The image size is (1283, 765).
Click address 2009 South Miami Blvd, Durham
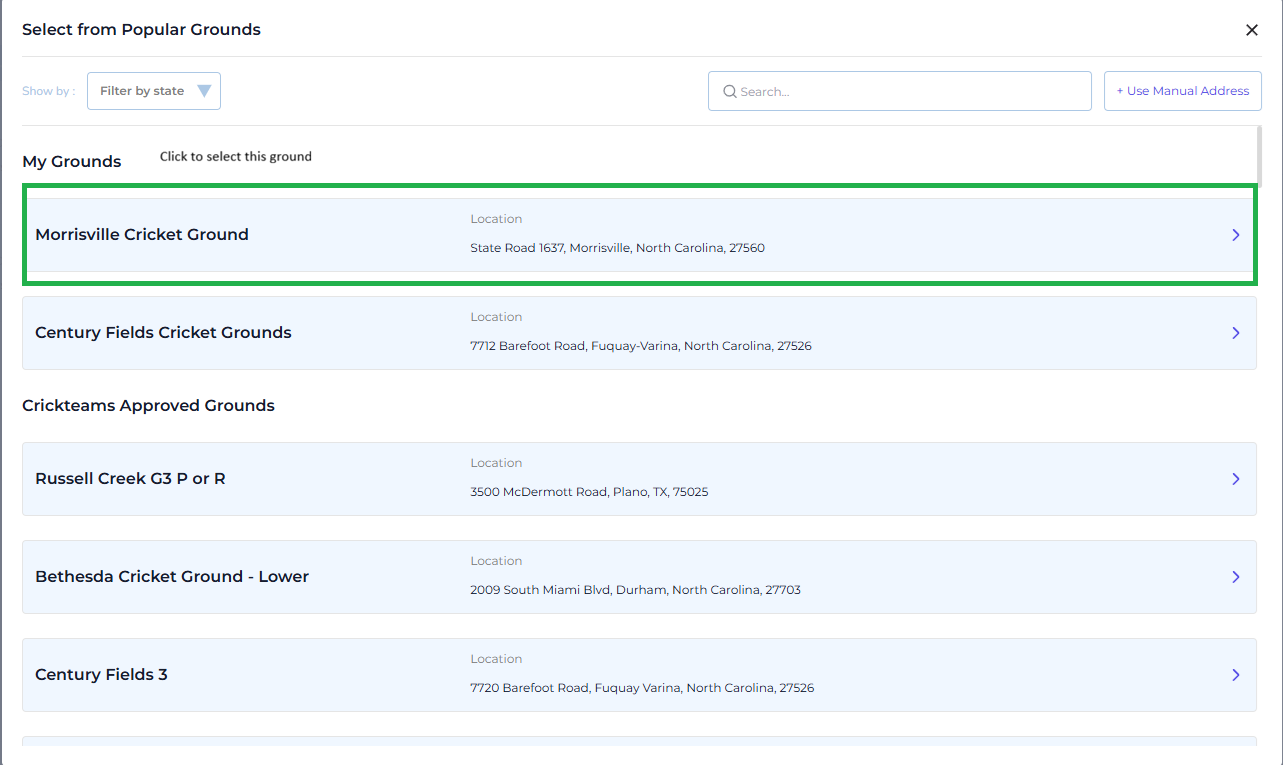point(635,590)
